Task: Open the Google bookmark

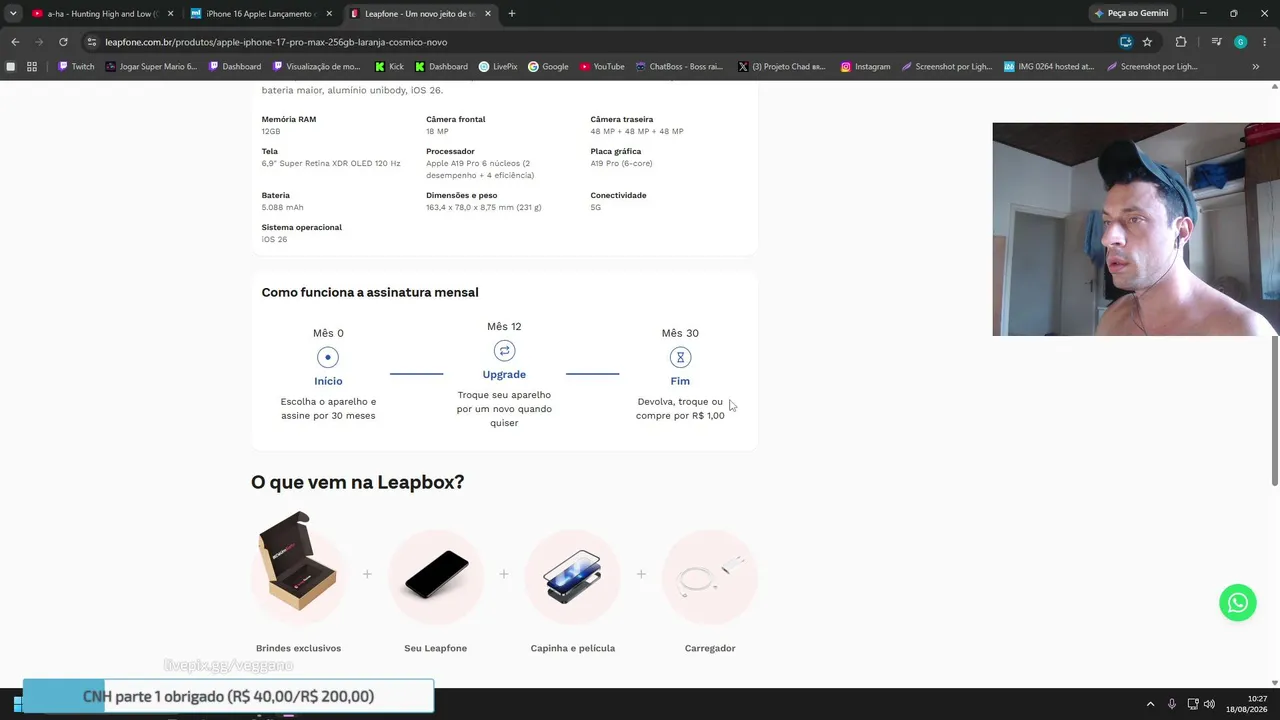Action: pos(548,67)
